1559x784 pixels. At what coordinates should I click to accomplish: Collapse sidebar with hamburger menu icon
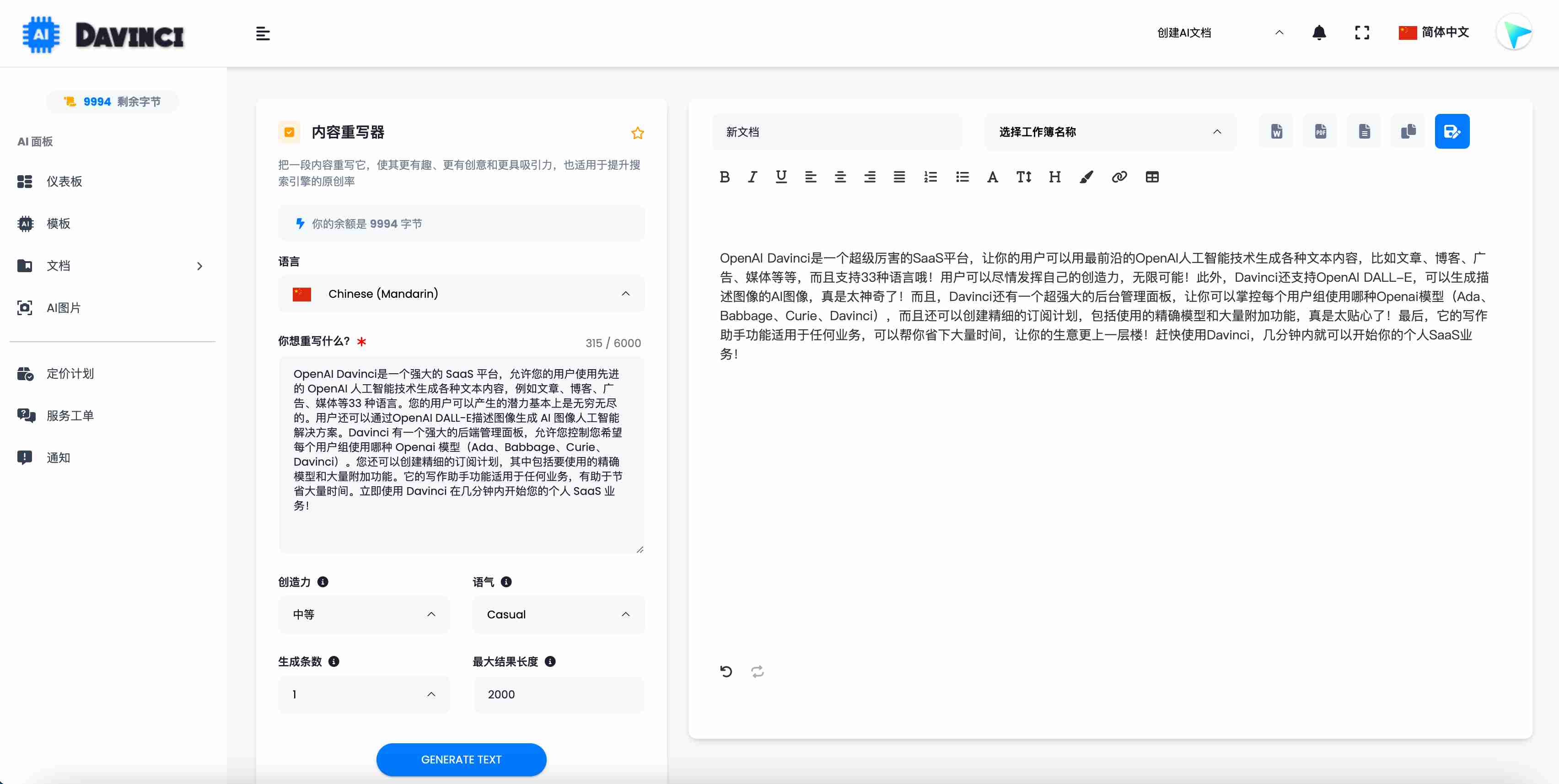click(263, 33)
